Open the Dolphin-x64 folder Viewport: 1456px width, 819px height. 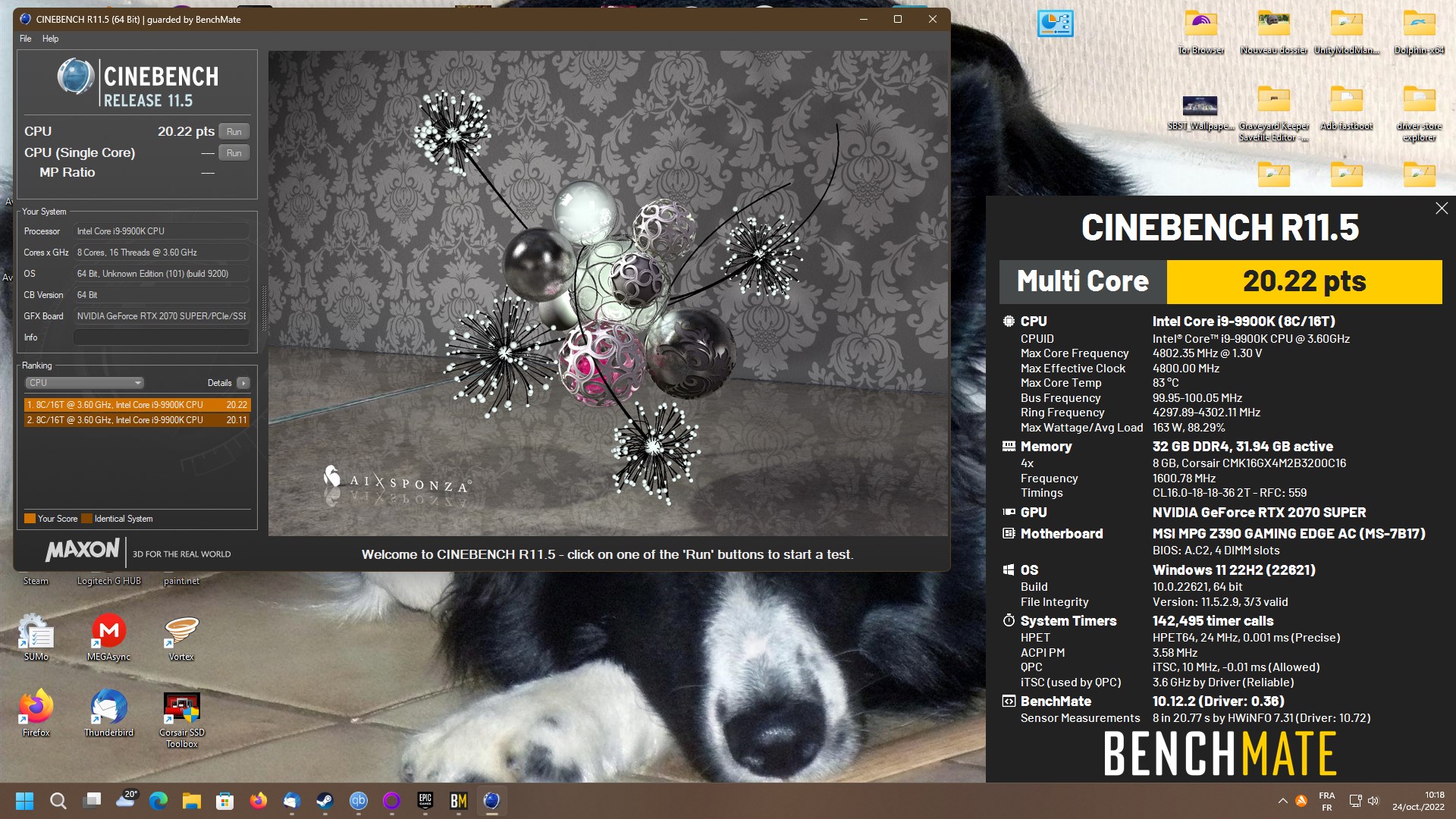pyautogui.click(x=1419, y=32)
